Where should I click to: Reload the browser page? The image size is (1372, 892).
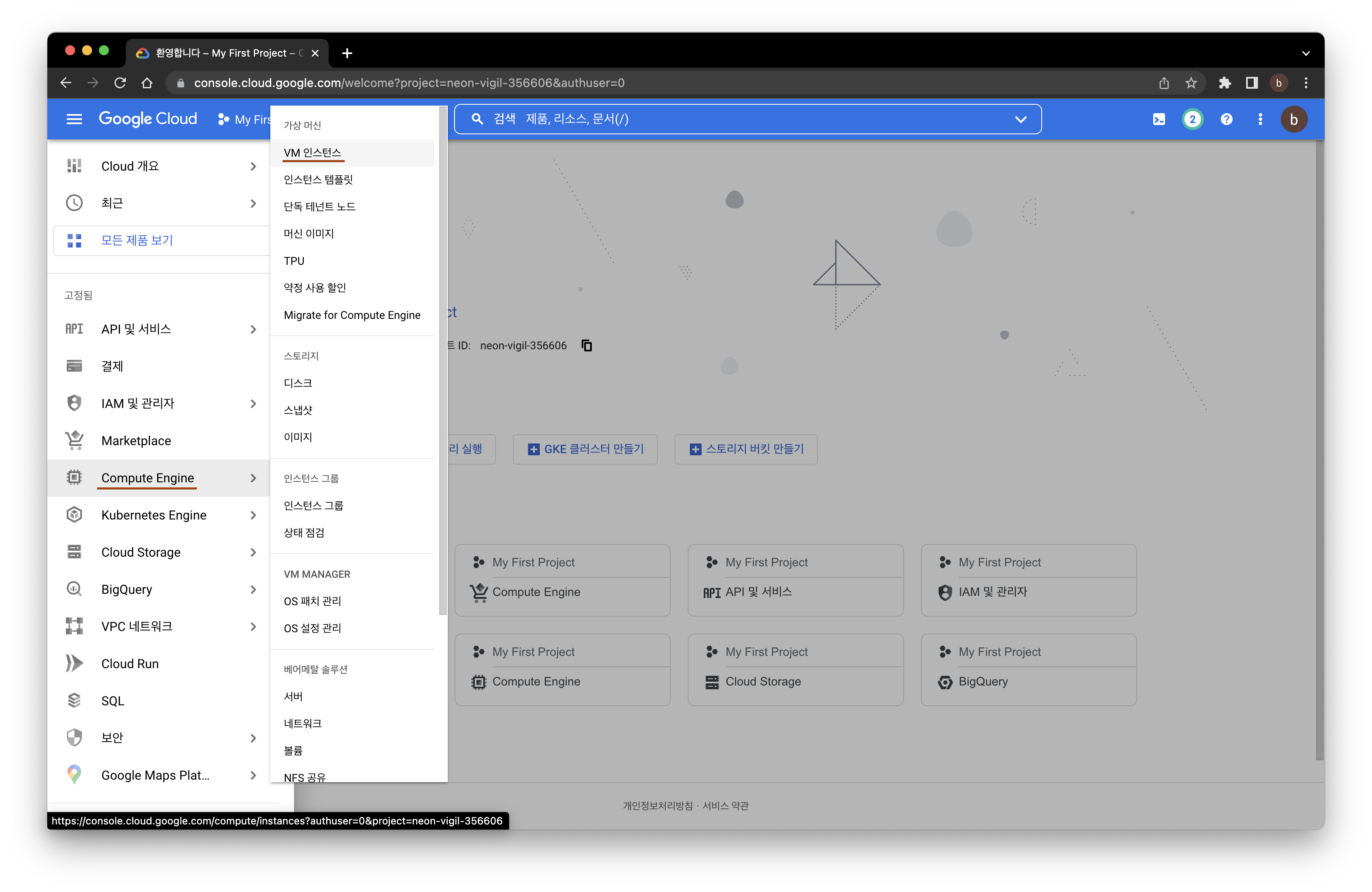120,83
